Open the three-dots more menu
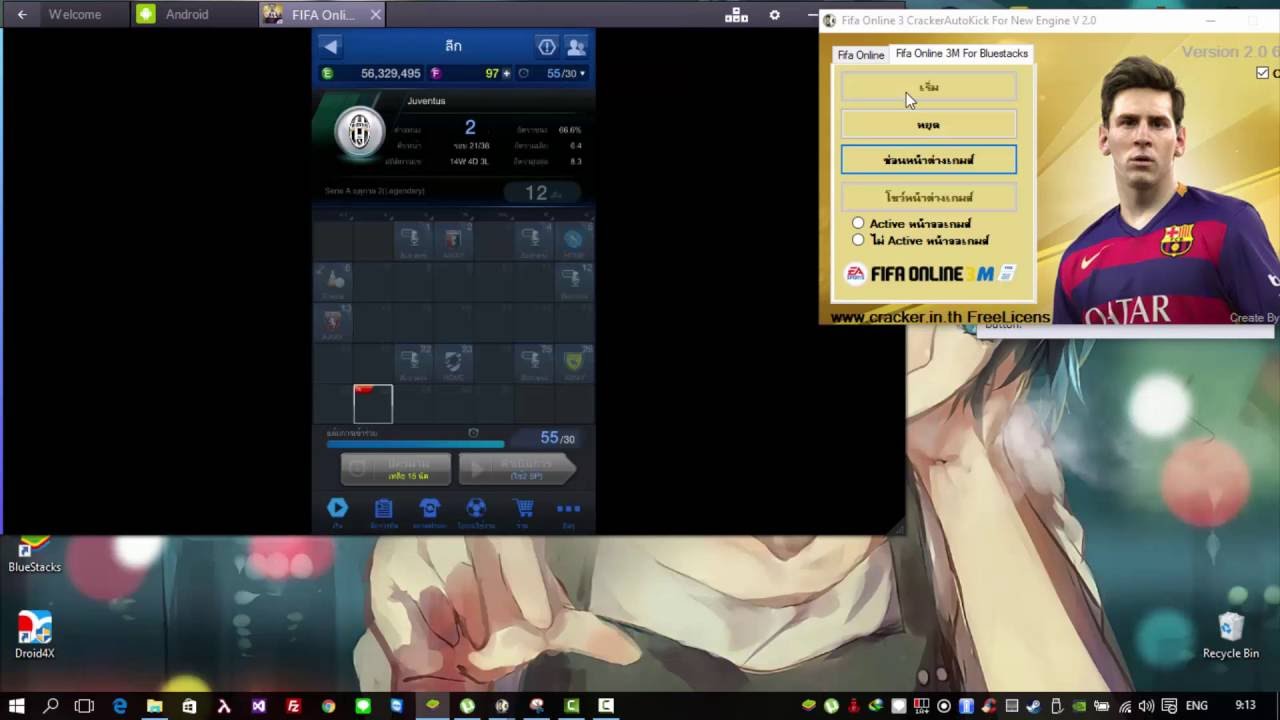 [x=568, y=508]
